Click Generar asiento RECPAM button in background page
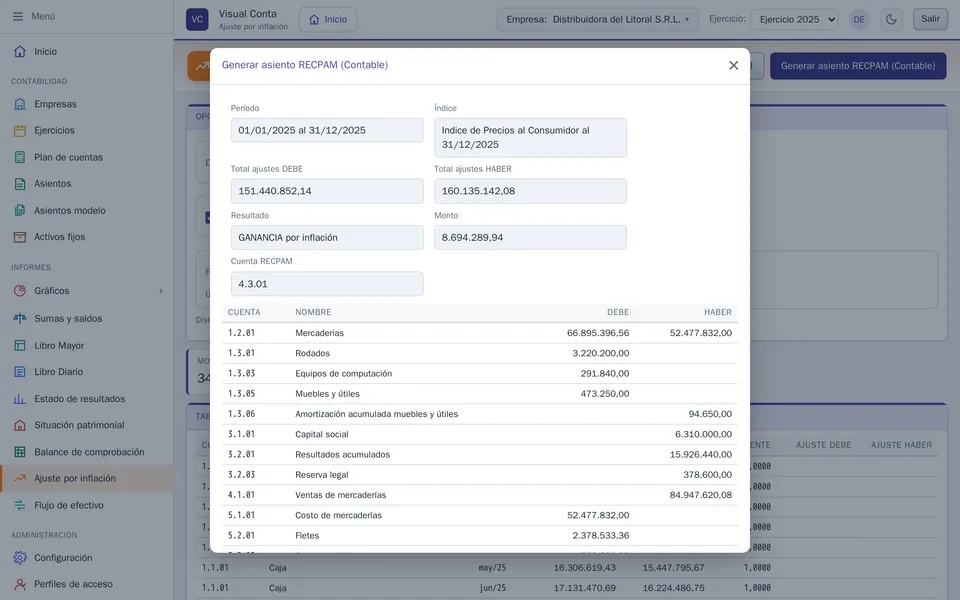 858,66
